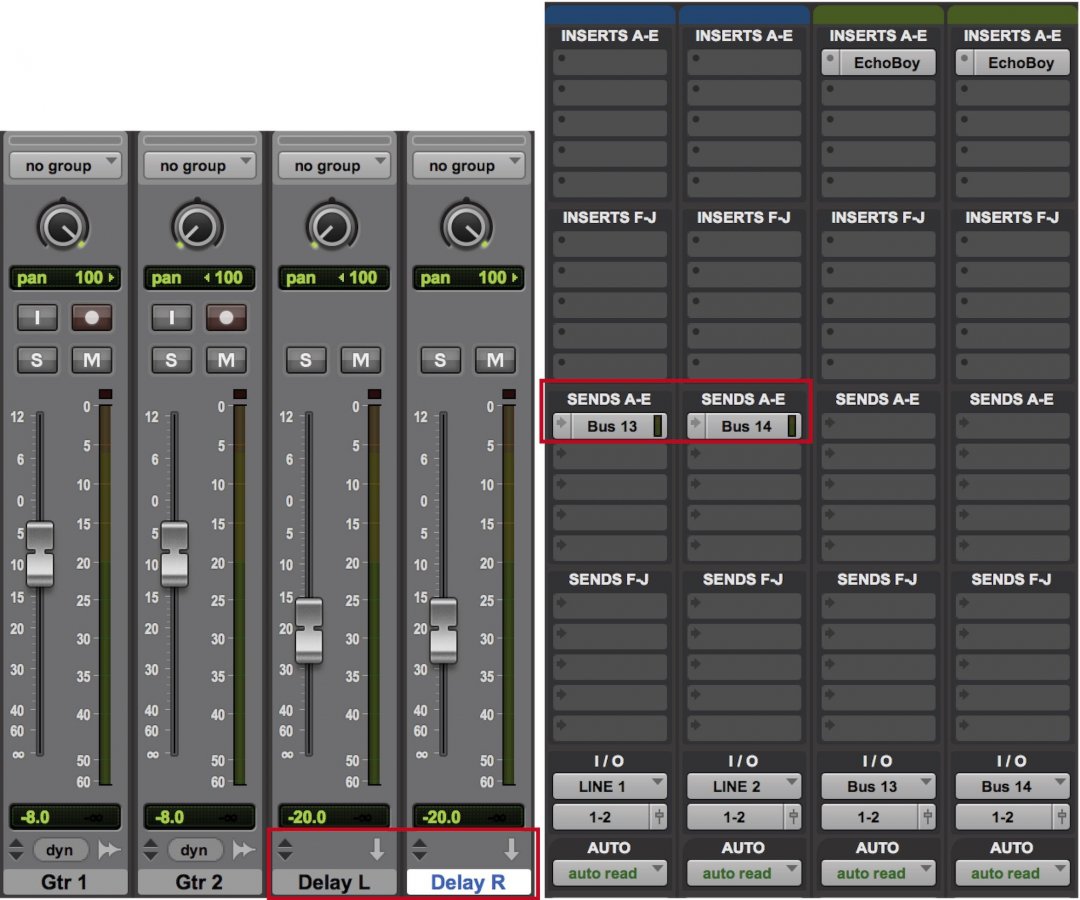Click the -8.0 volume readout on Gtr 1
This screenshot has width=1080, height=900.
click(x=37, y=817)
